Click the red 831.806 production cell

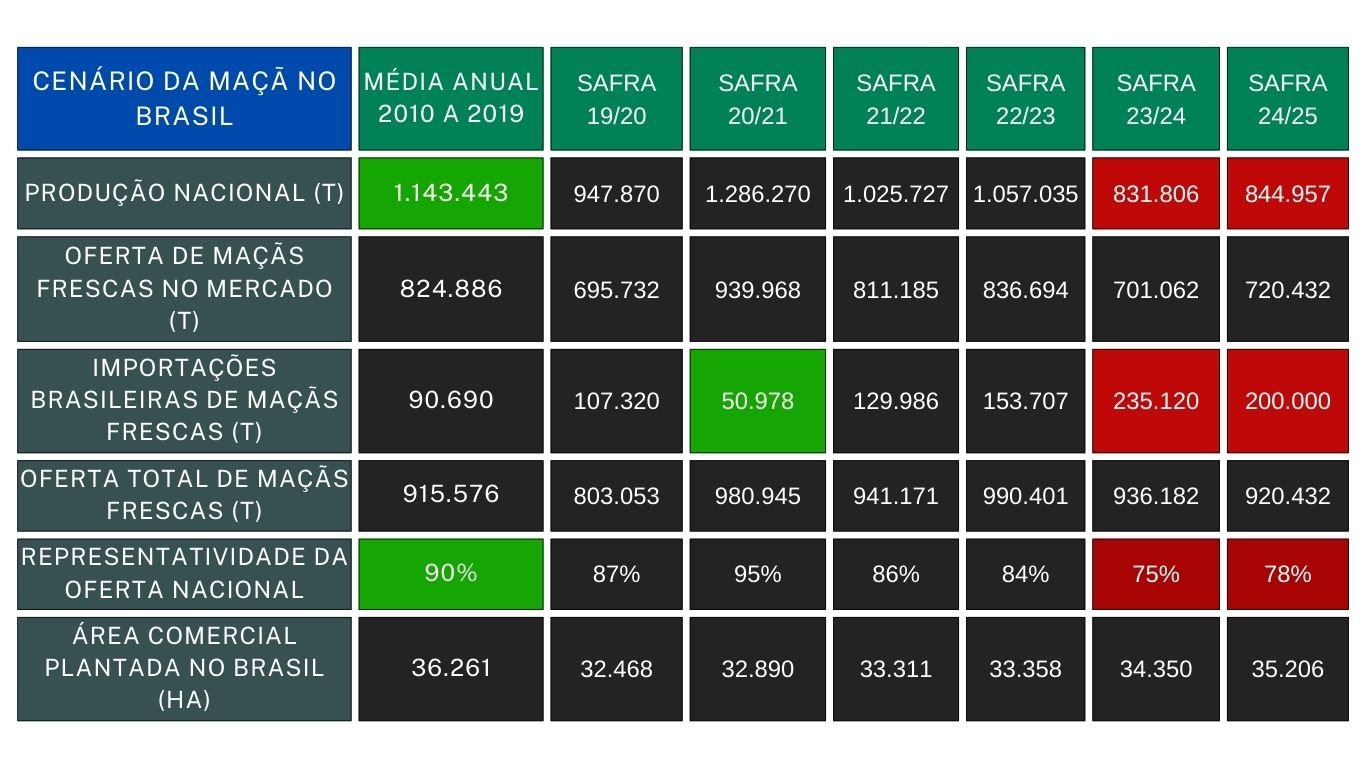click(x=1156, y=193)
